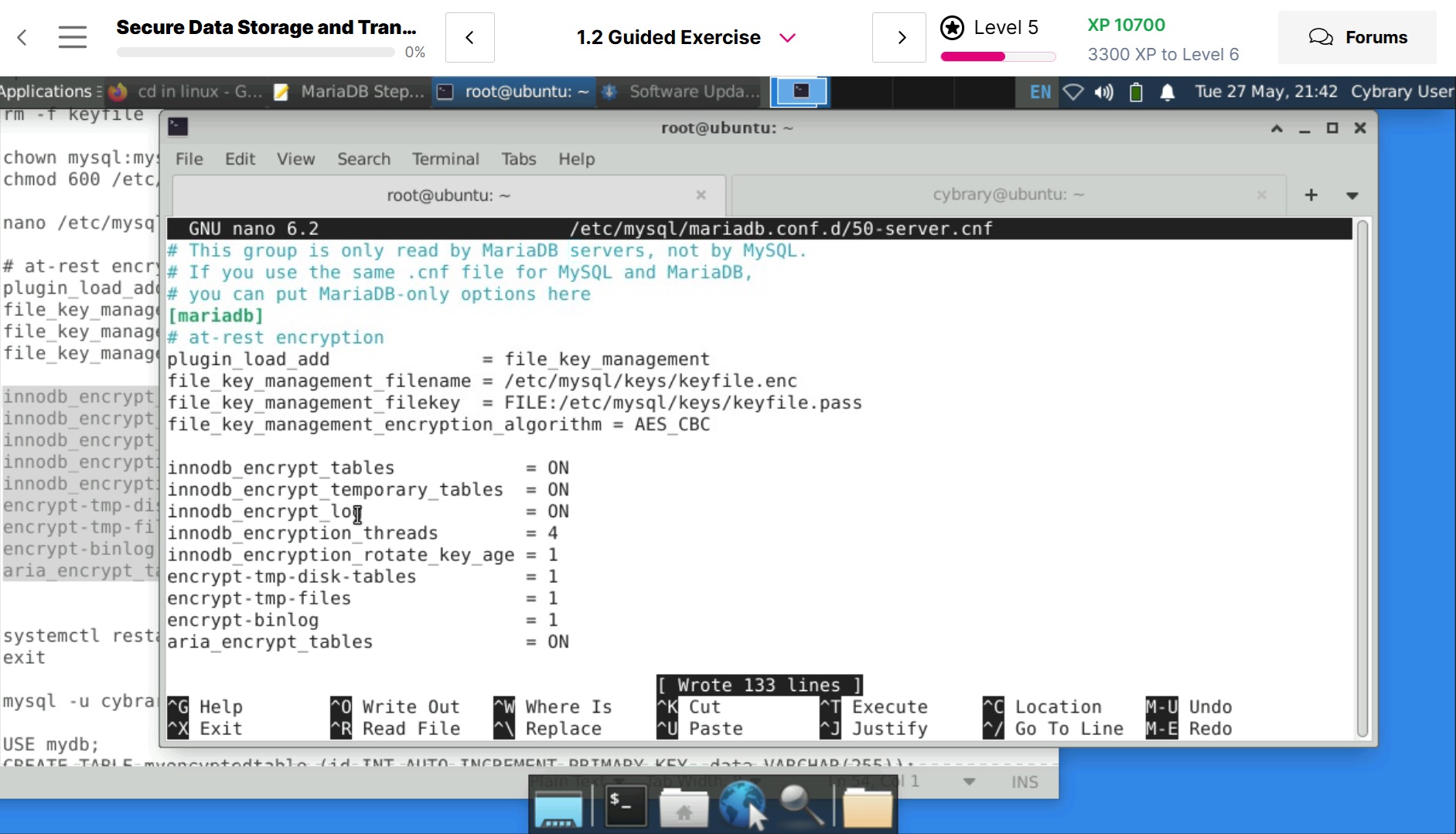
Task: Click the innodb_encryption_threads line
Action: pyautogui.click(x=363, y=533)
